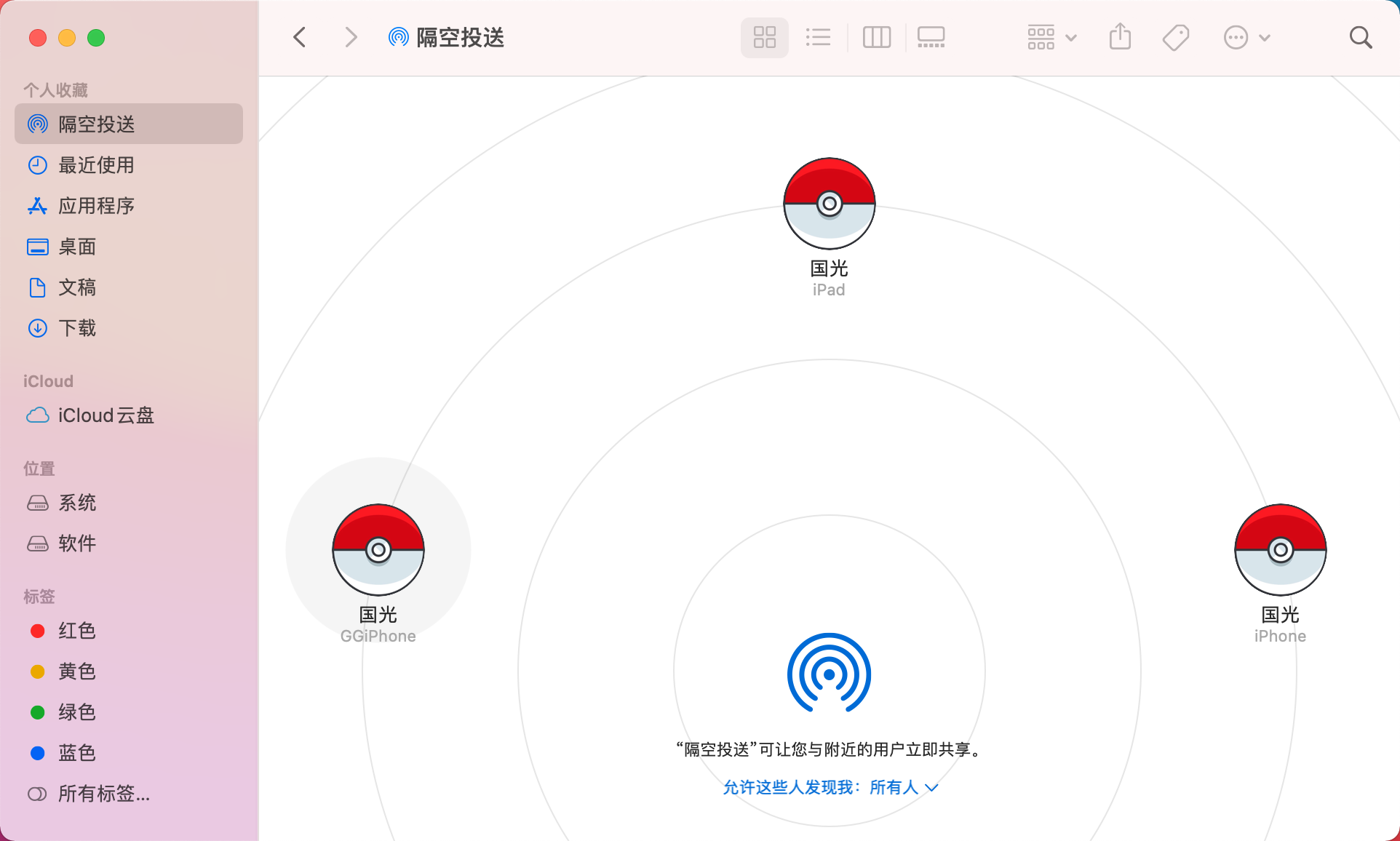Select the 国光 iPhone AirDrop device
Image resolution: width=1400 pixels, height=841 pixels.
coord(1280,551)
